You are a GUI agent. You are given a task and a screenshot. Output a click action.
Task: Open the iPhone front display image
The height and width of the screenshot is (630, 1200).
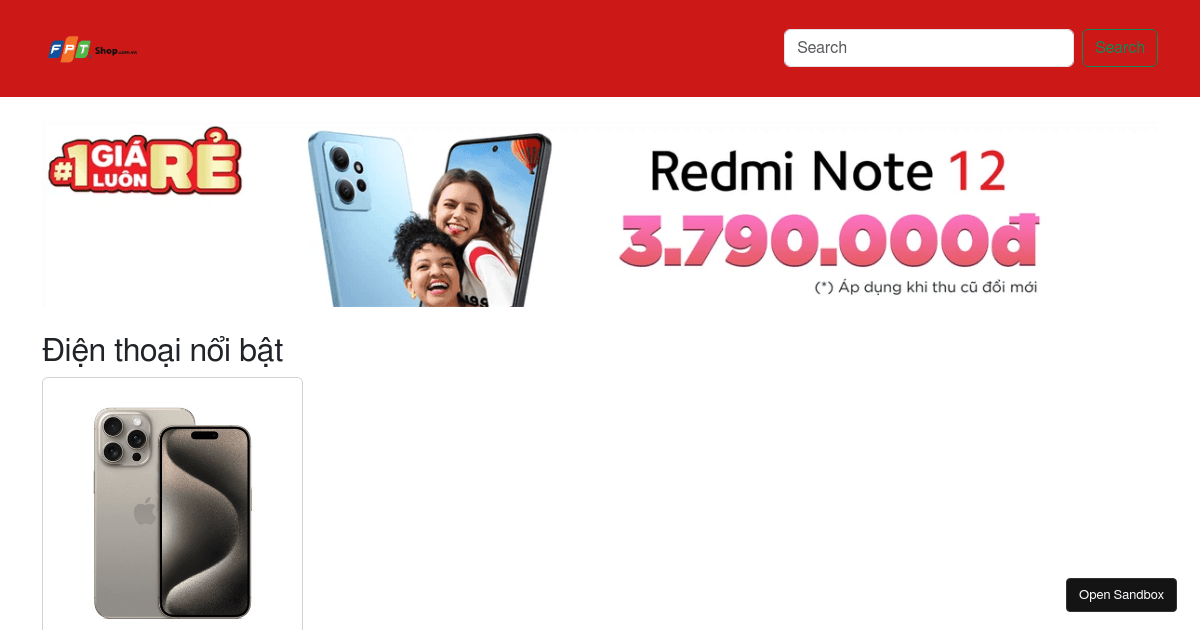click(205, 521)
